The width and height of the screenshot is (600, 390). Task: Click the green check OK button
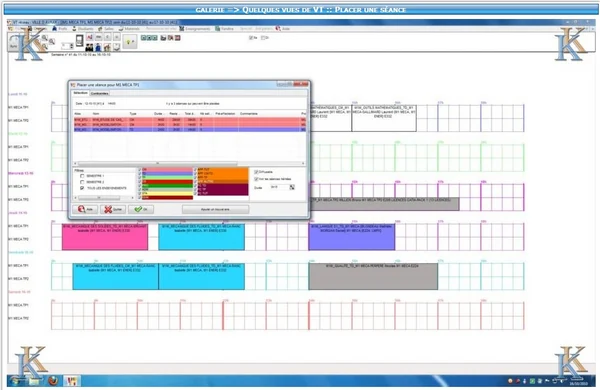click(141, 209)
